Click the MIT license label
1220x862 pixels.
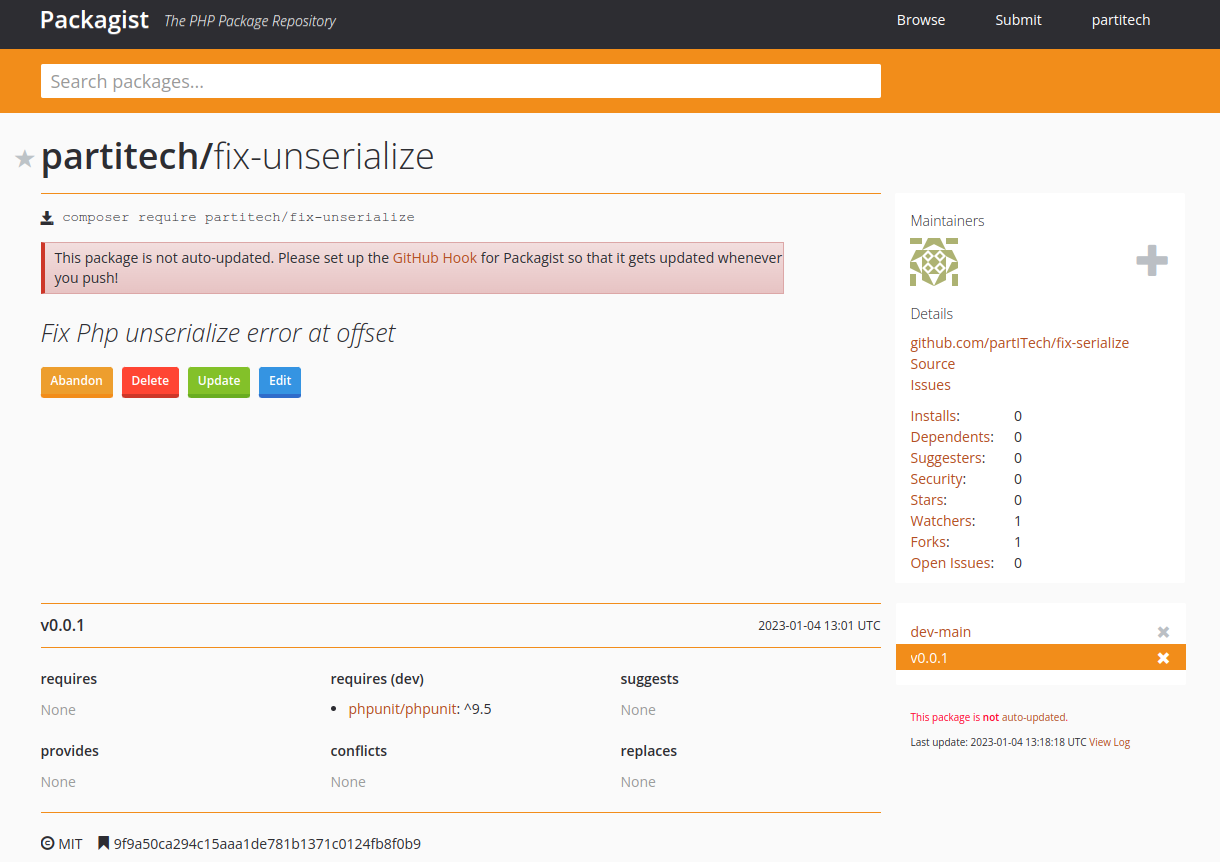pyautogui.click(x=70, y=844)
